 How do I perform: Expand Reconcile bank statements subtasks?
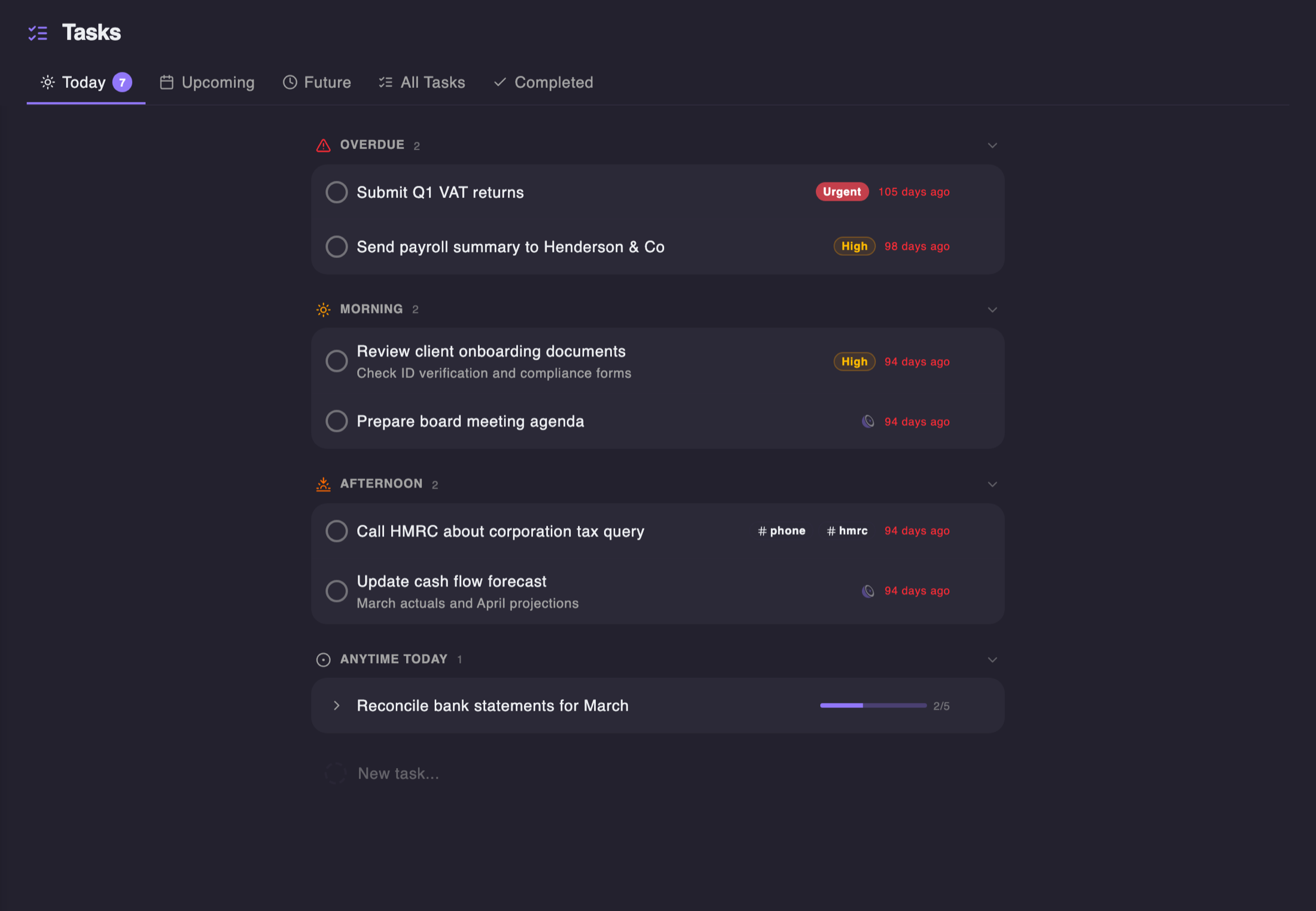tap(336, 706)
